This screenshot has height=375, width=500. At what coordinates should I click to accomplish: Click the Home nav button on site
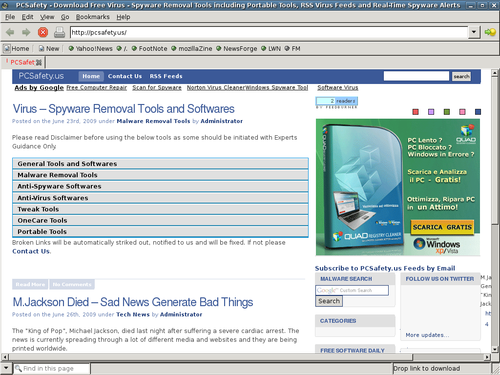coord(91,76)
